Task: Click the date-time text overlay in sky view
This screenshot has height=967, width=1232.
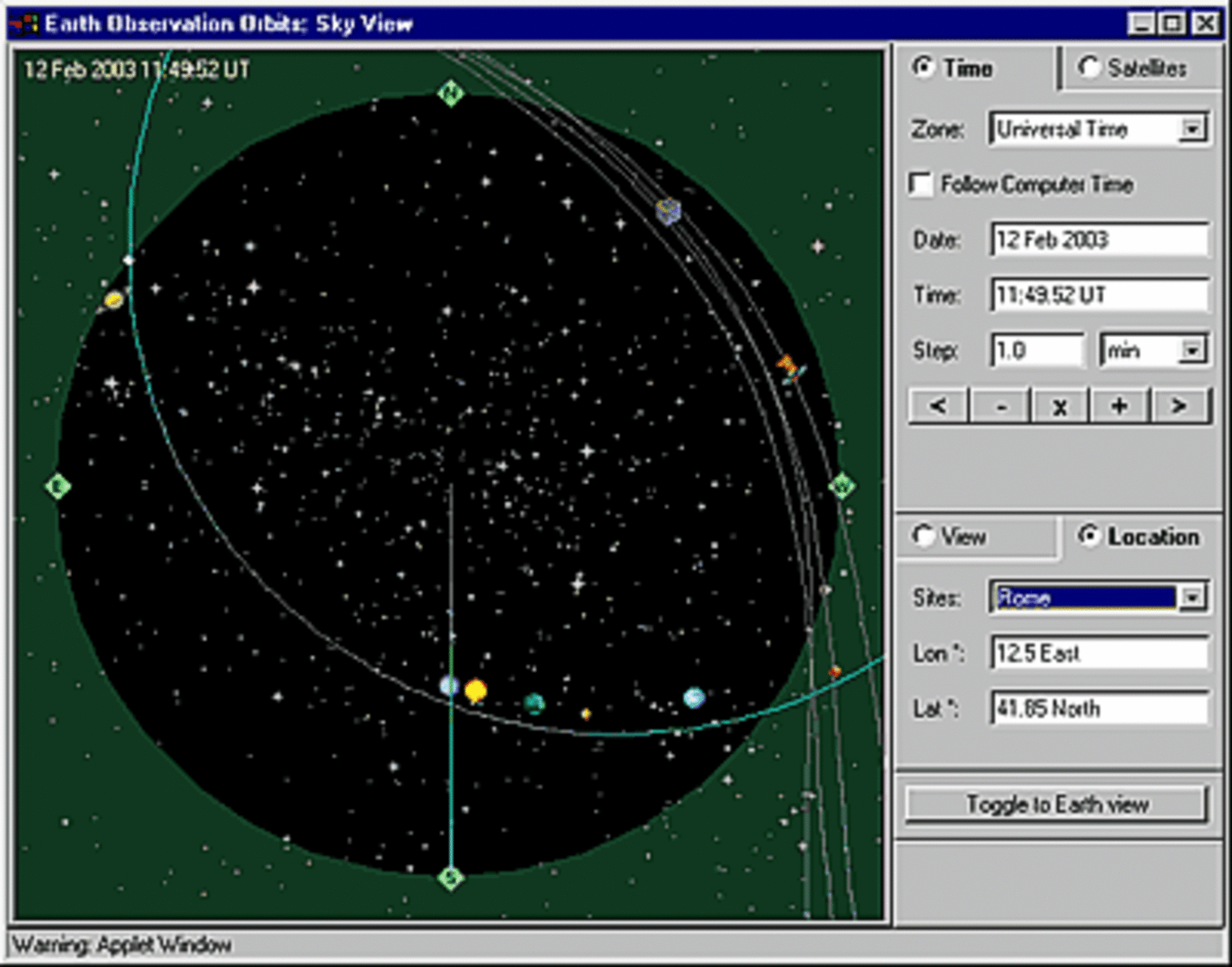Action: coord(137,69)
